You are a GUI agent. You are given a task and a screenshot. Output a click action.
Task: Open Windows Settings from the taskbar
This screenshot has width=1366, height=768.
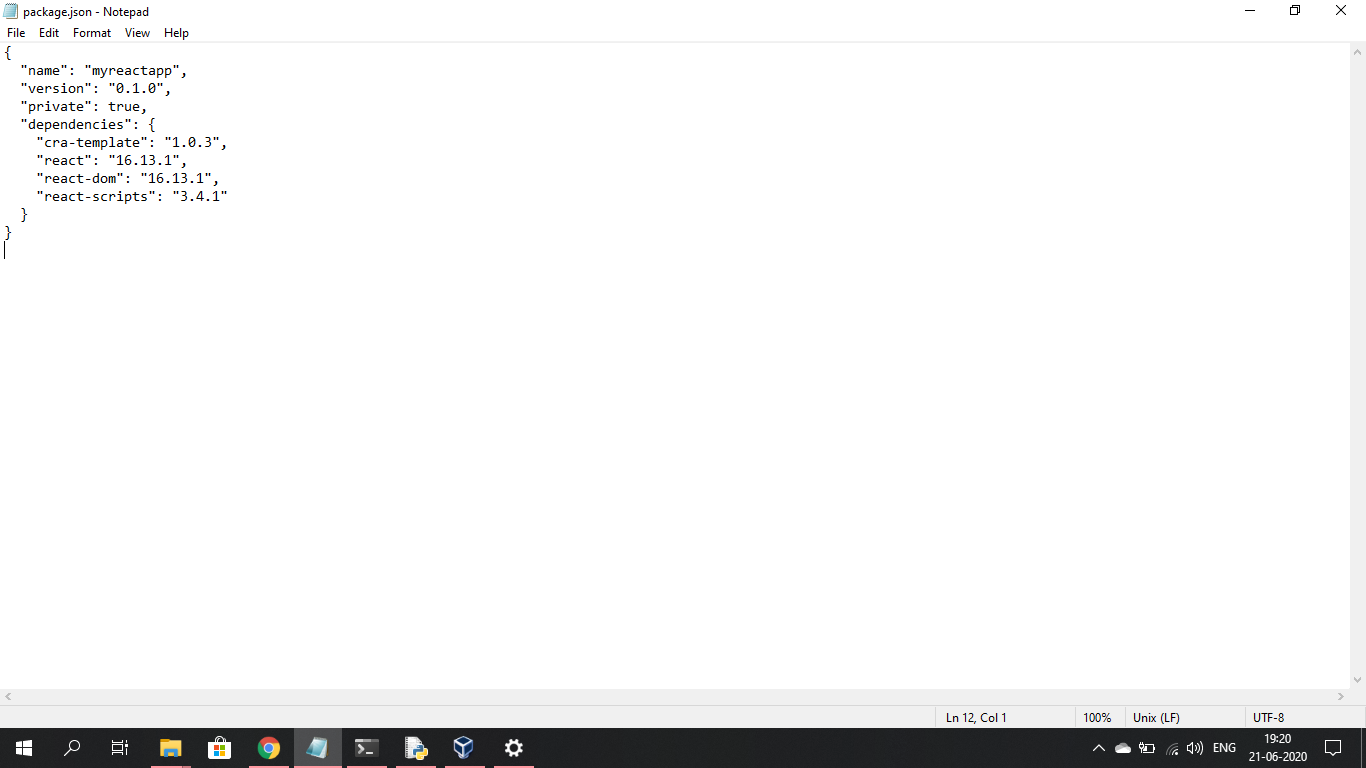tap(512, 748)
